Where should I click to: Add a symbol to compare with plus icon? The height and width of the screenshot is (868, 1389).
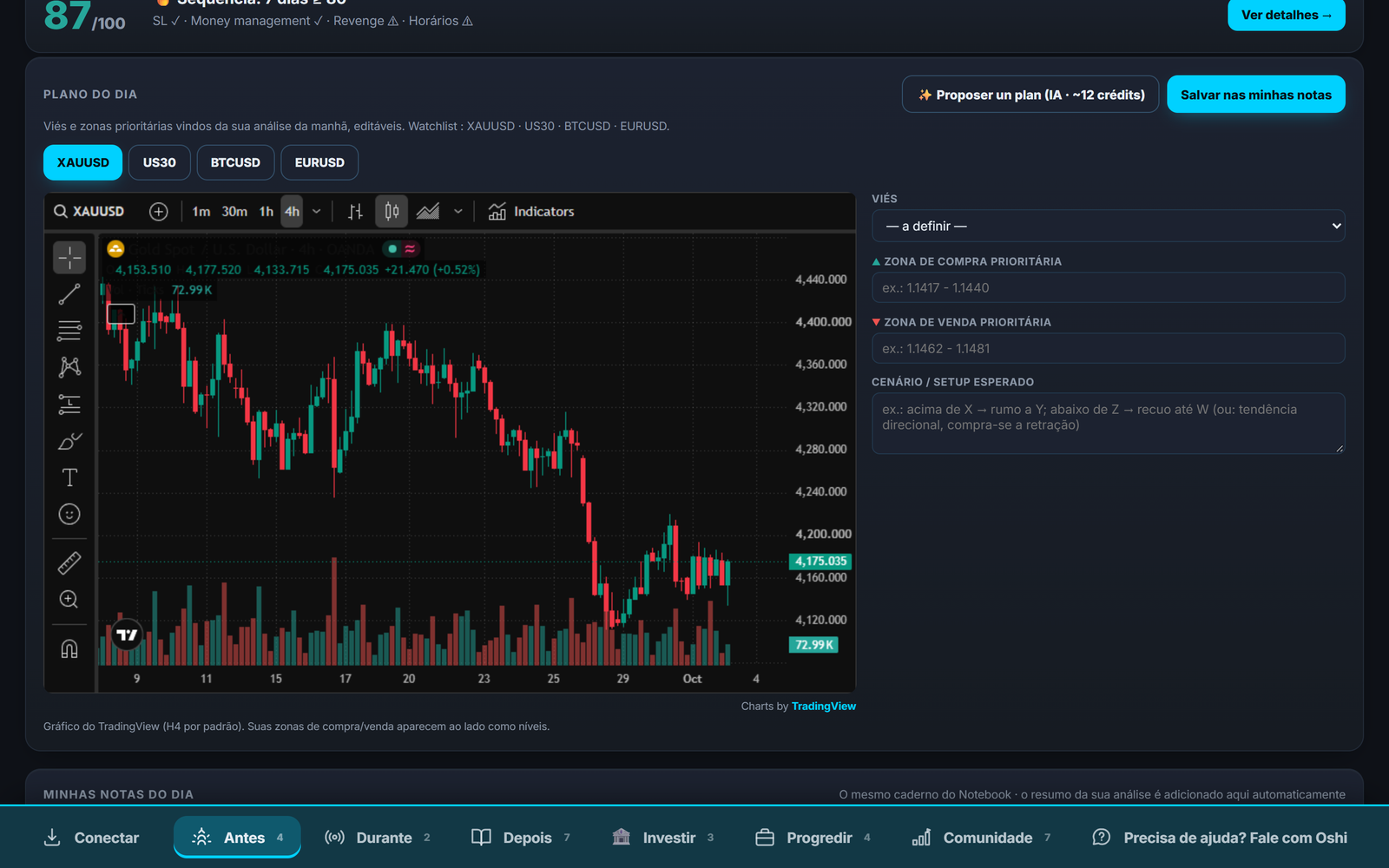point(158,212)
